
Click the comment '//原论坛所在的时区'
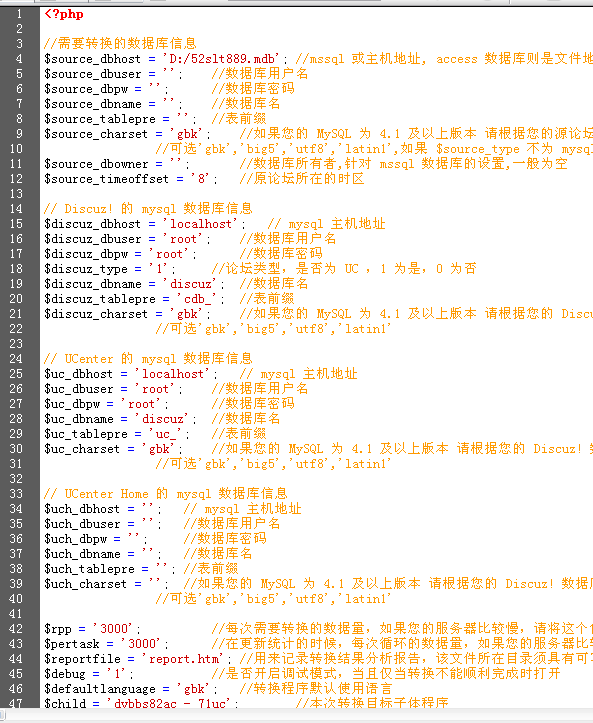(x=302, y=179)
